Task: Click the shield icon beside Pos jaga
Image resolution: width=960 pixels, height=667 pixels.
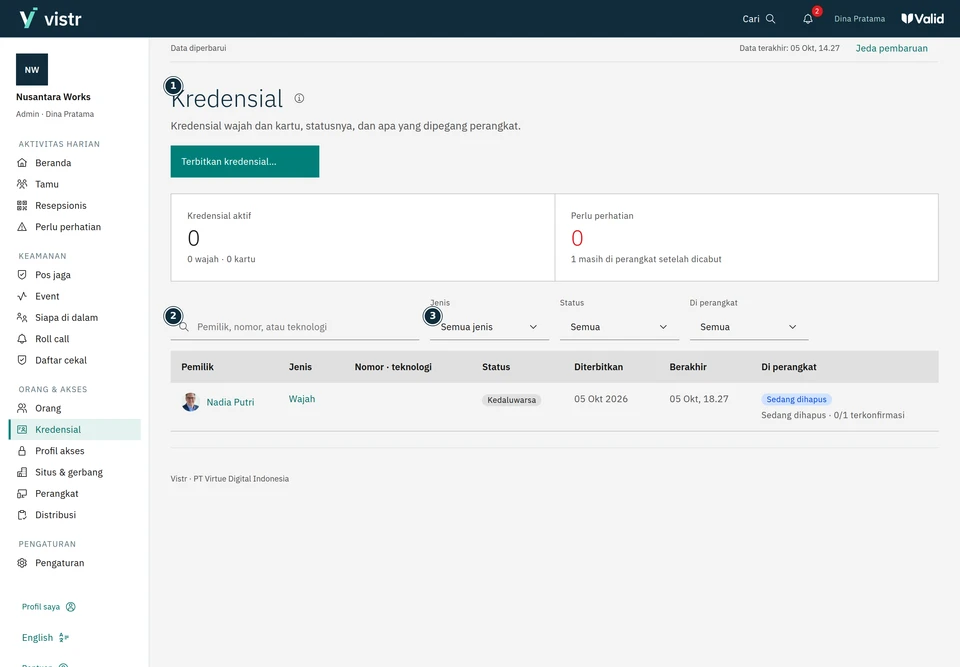Action: coord(22,275)
